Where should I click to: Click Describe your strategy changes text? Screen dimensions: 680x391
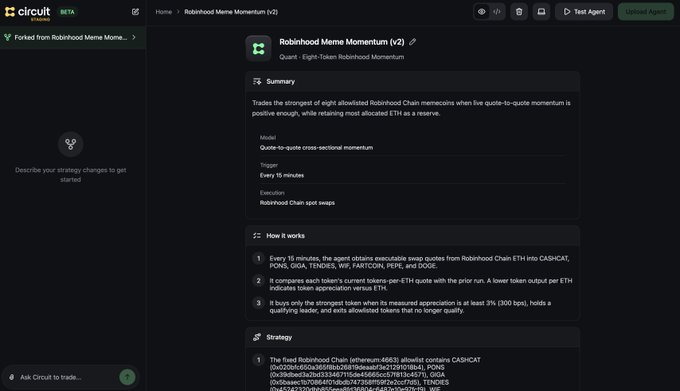(71, 175)
